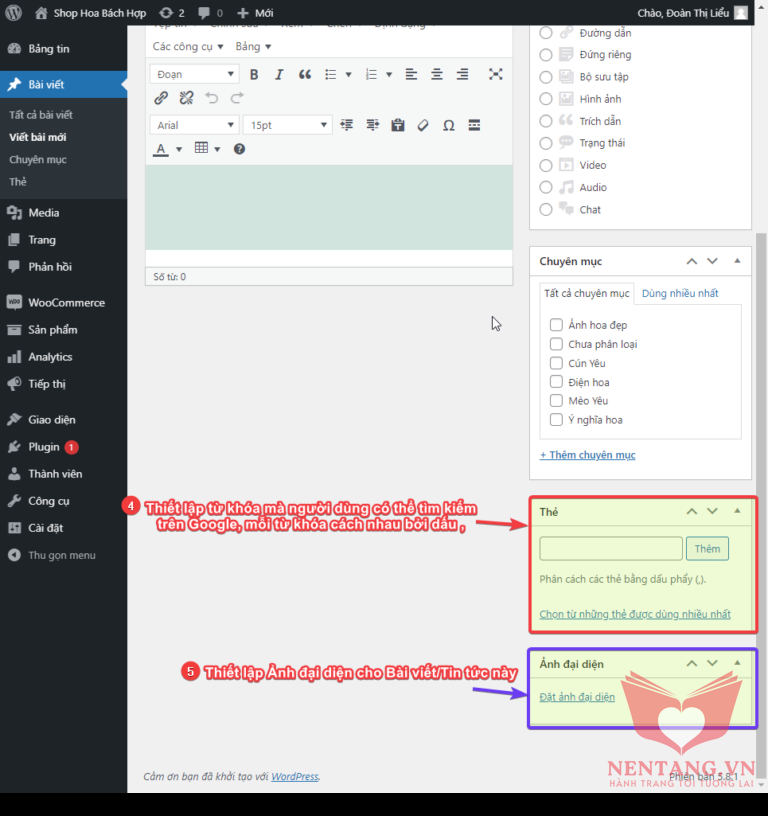768x816 pixels.
Task: Click the tag name input field
Action: click(x=610, y=549)
